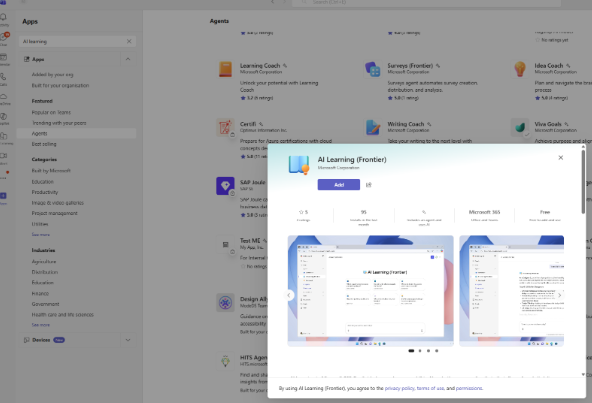The image size is (592, 403).
Task: Click the share icon beside Add button
Action: click(x=368, y=185)
